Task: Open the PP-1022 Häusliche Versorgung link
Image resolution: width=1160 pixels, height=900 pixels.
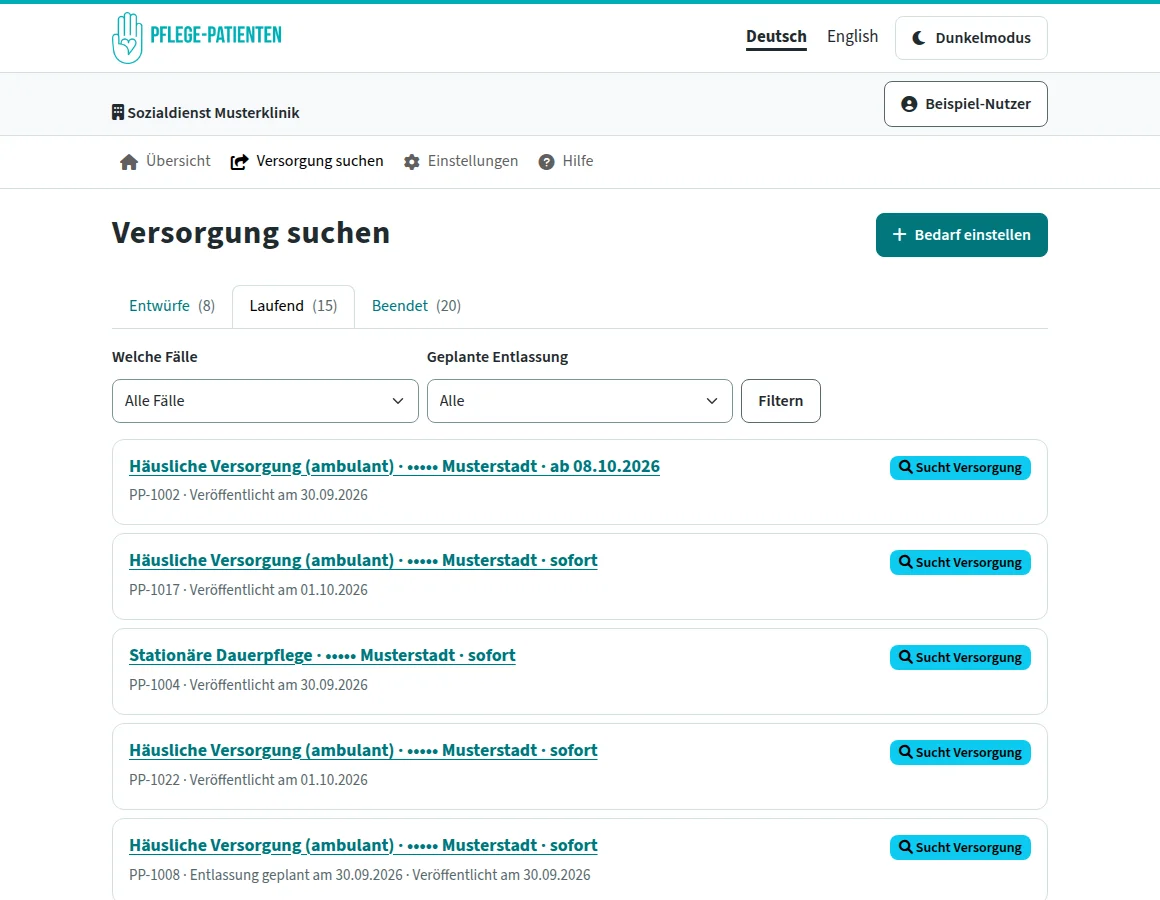Action: (x=363, y=751)
